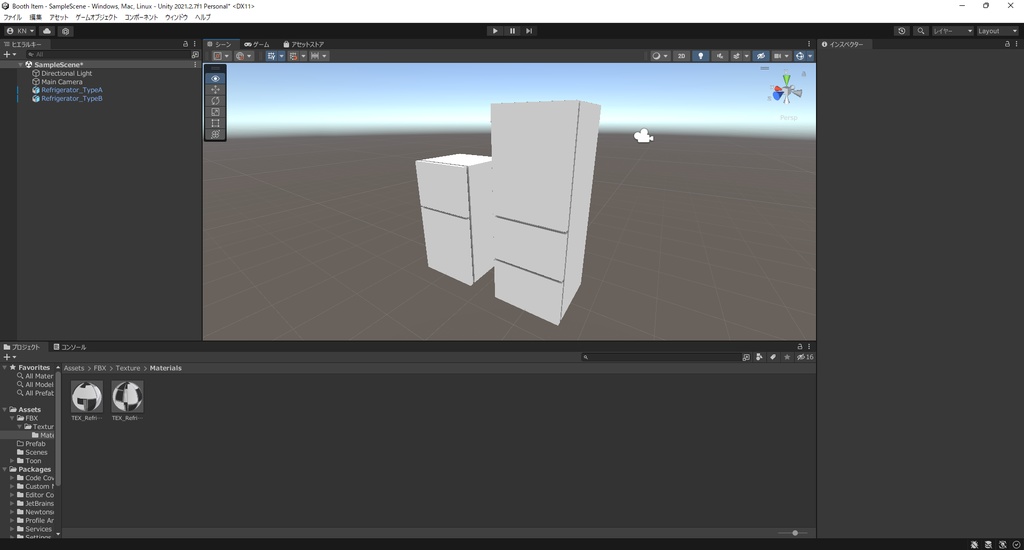1024x550 pixels.
Task: Select the combined Transform tool
Action: point(215,134)
